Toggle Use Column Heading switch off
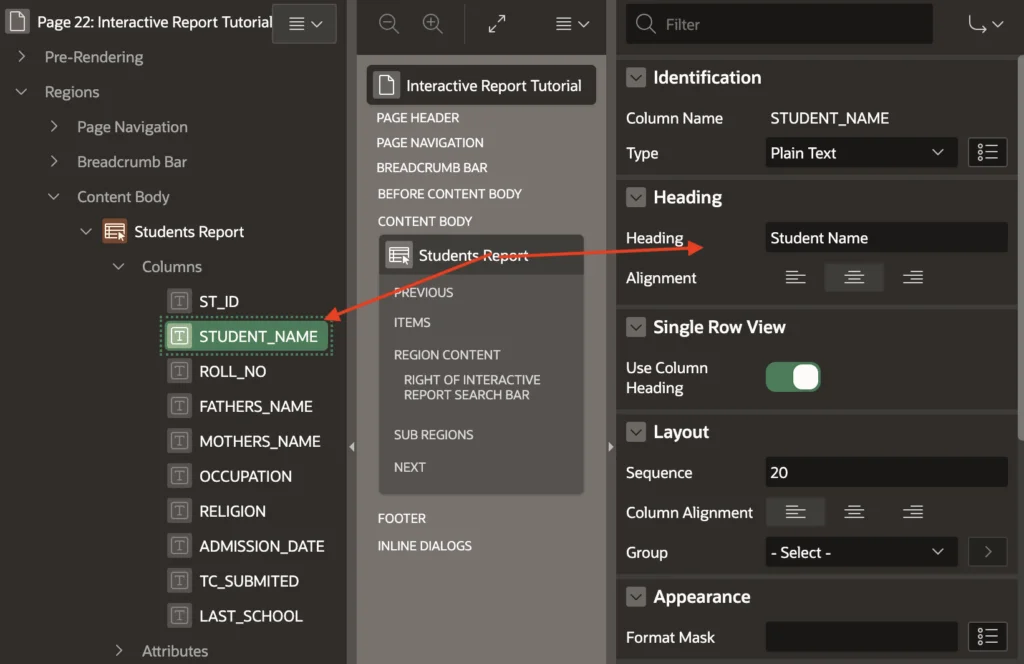Image resolution: width=1024 pixels, height=664 pixels. (x=793, y=377)
